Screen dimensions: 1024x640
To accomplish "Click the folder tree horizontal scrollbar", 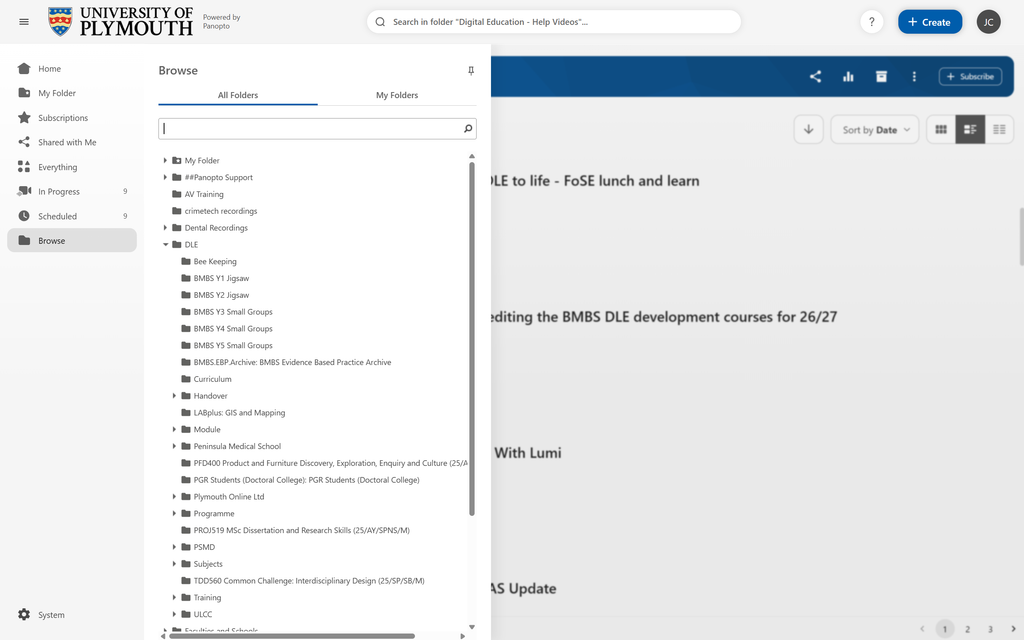I will point(292,635).
